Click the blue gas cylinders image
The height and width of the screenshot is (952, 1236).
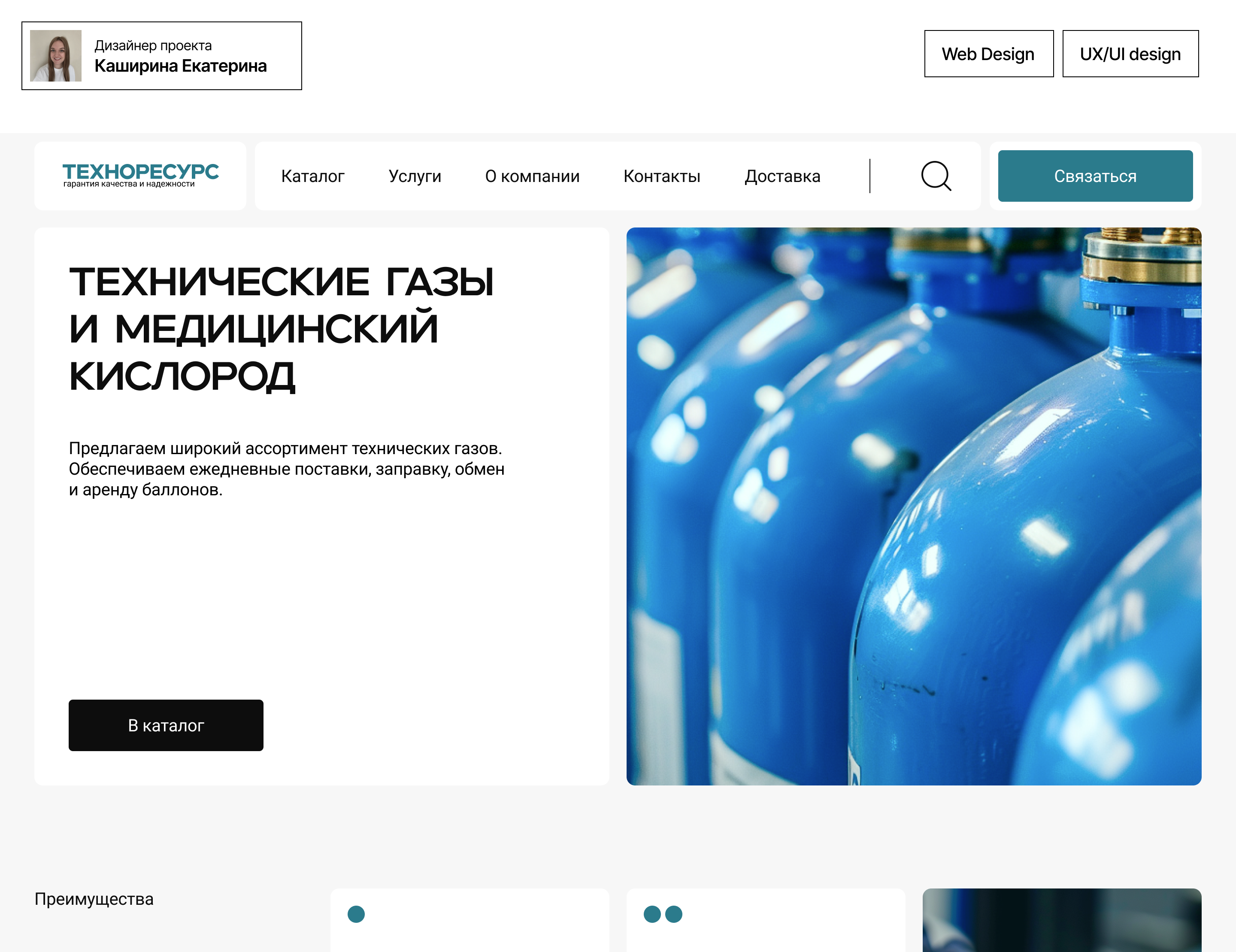[x=913, y=506]
